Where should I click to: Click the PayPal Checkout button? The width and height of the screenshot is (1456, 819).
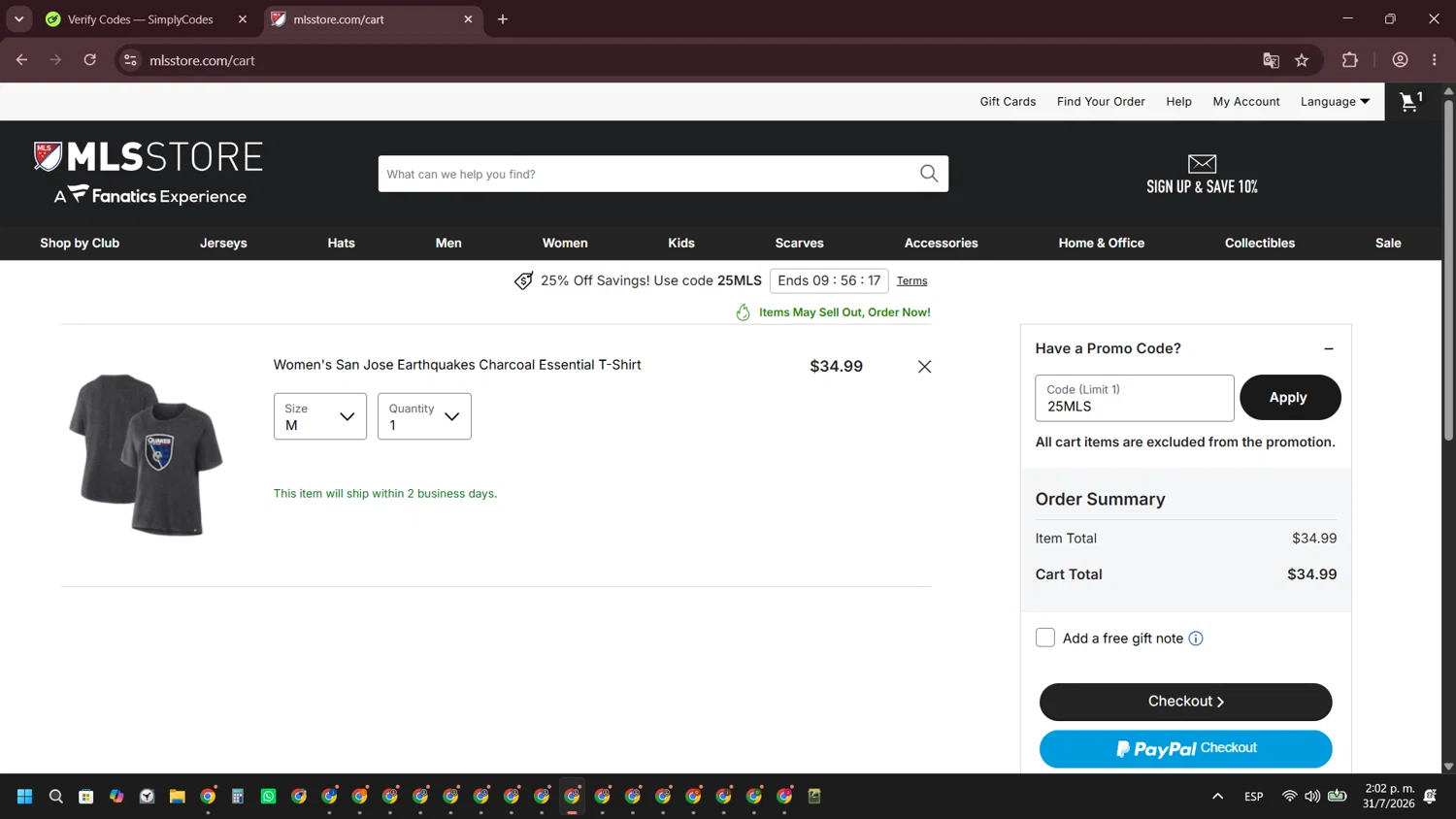tap(1185, 749)
